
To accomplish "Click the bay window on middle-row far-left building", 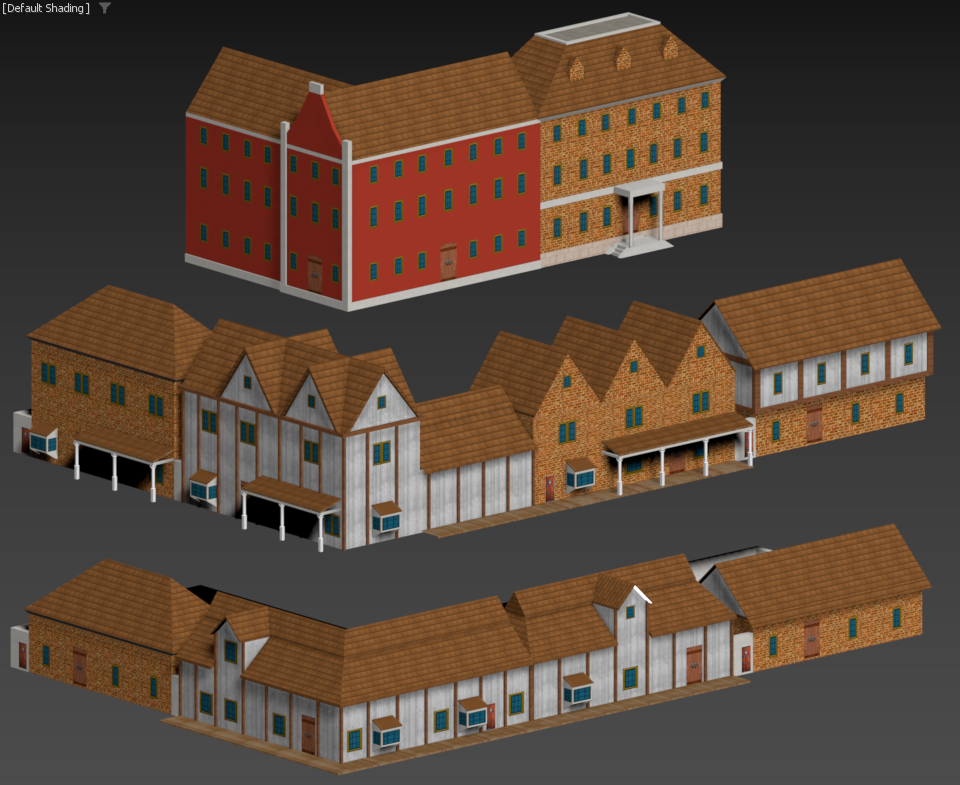I will [x=43, y=441].
